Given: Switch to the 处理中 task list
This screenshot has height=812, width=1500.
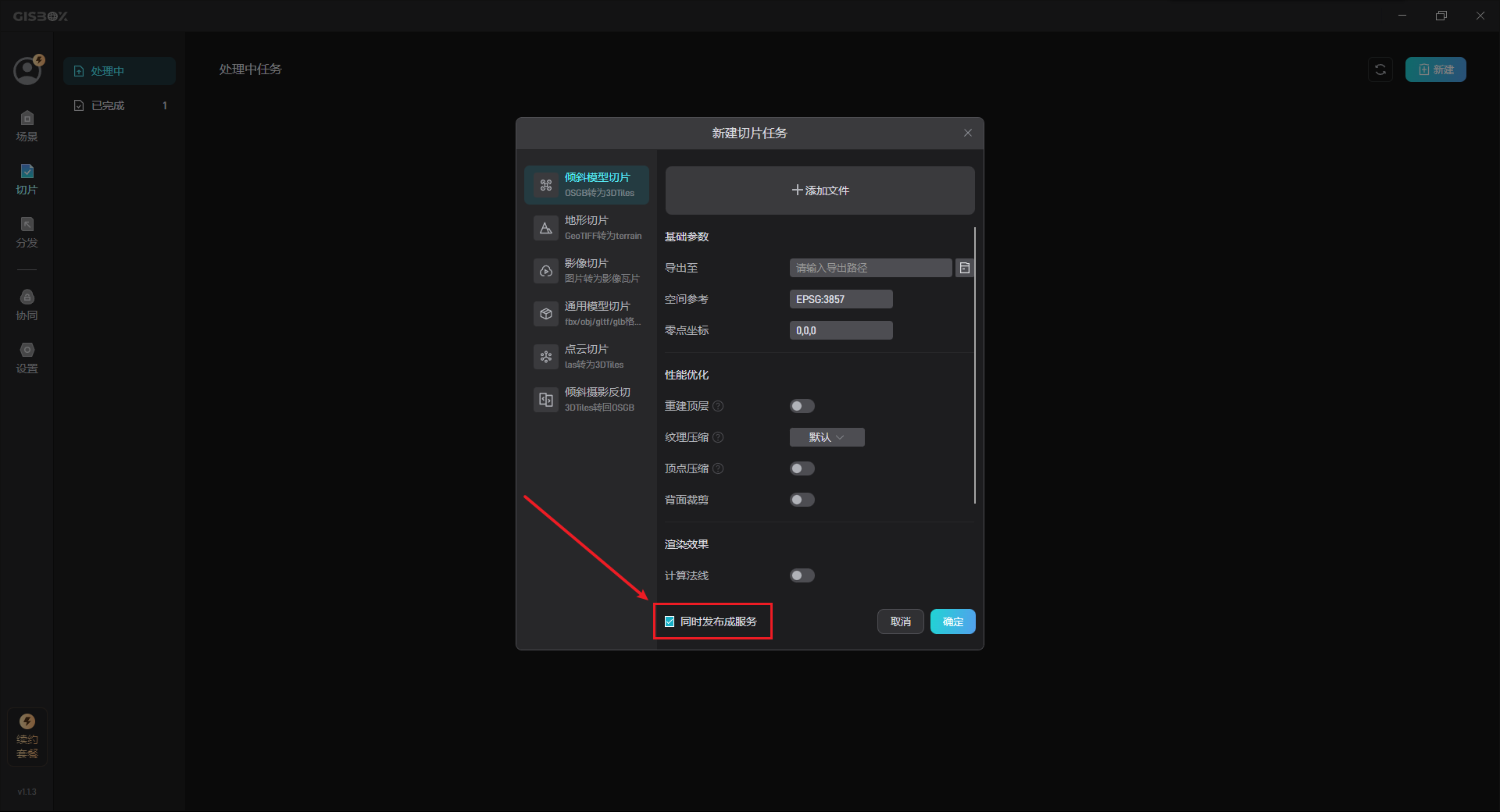Looking at the screenshot, I should (x=120, y=71).
